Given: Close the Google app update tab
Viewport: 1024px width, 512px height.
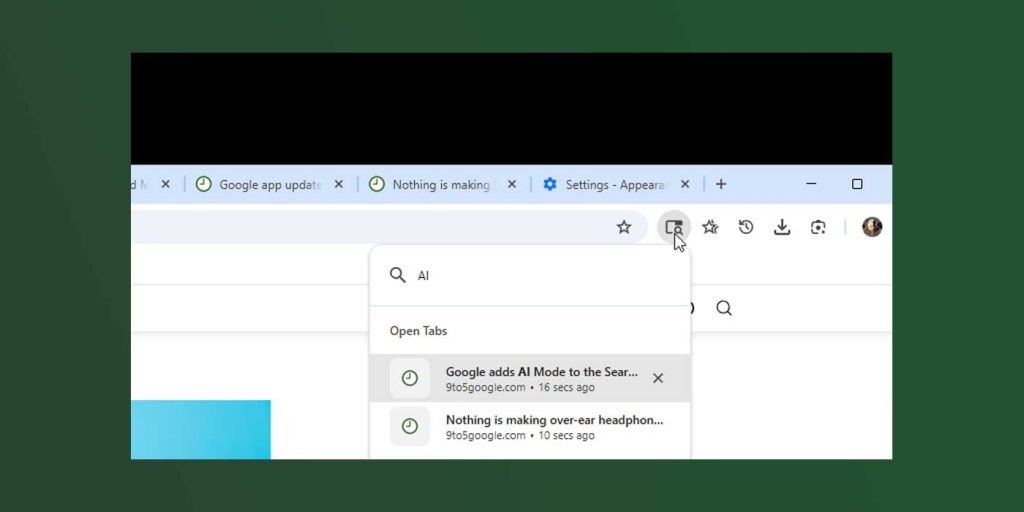Looking at the screenshot, I should 339,184.
